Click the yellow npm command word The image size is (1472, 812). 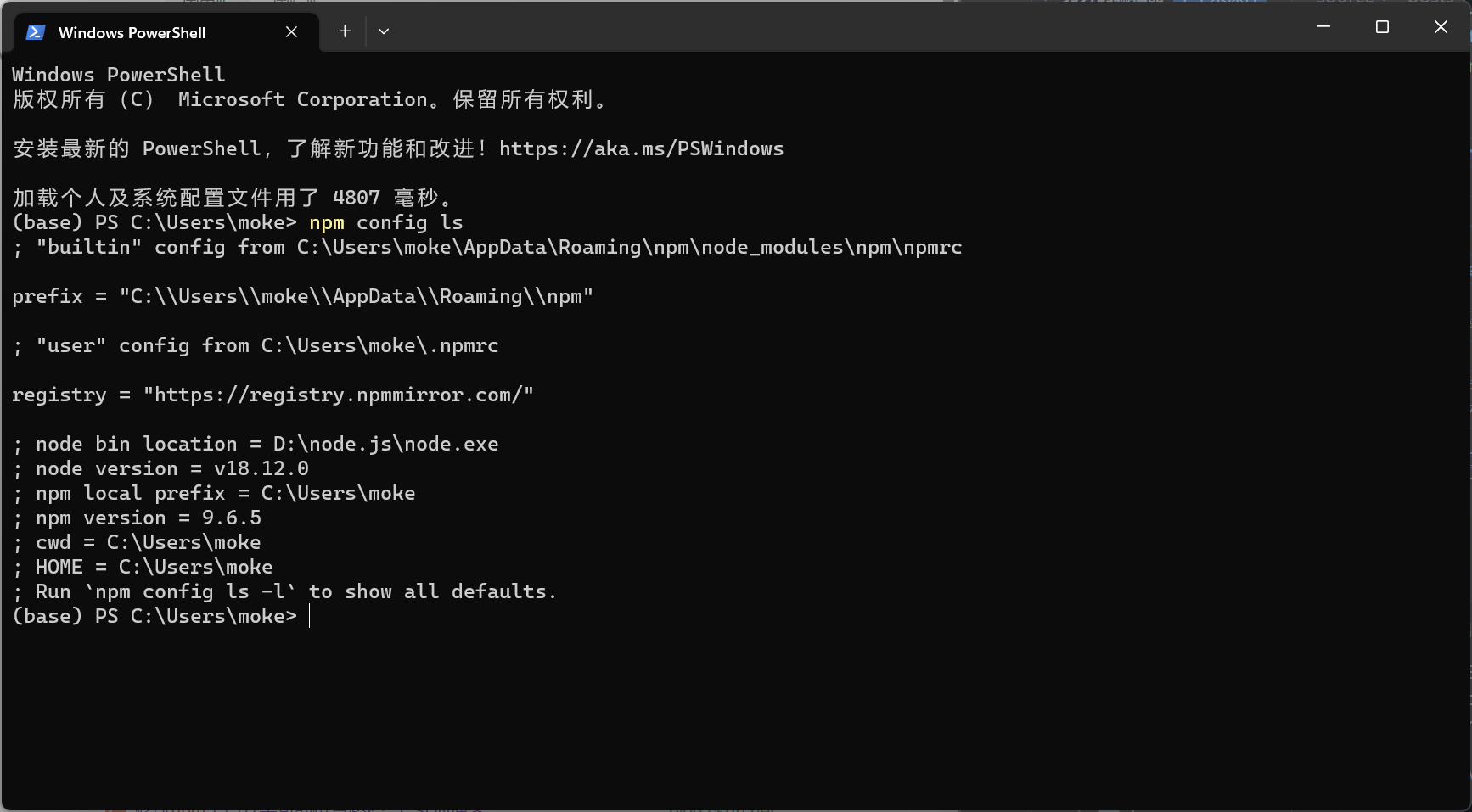click(327, 222)
